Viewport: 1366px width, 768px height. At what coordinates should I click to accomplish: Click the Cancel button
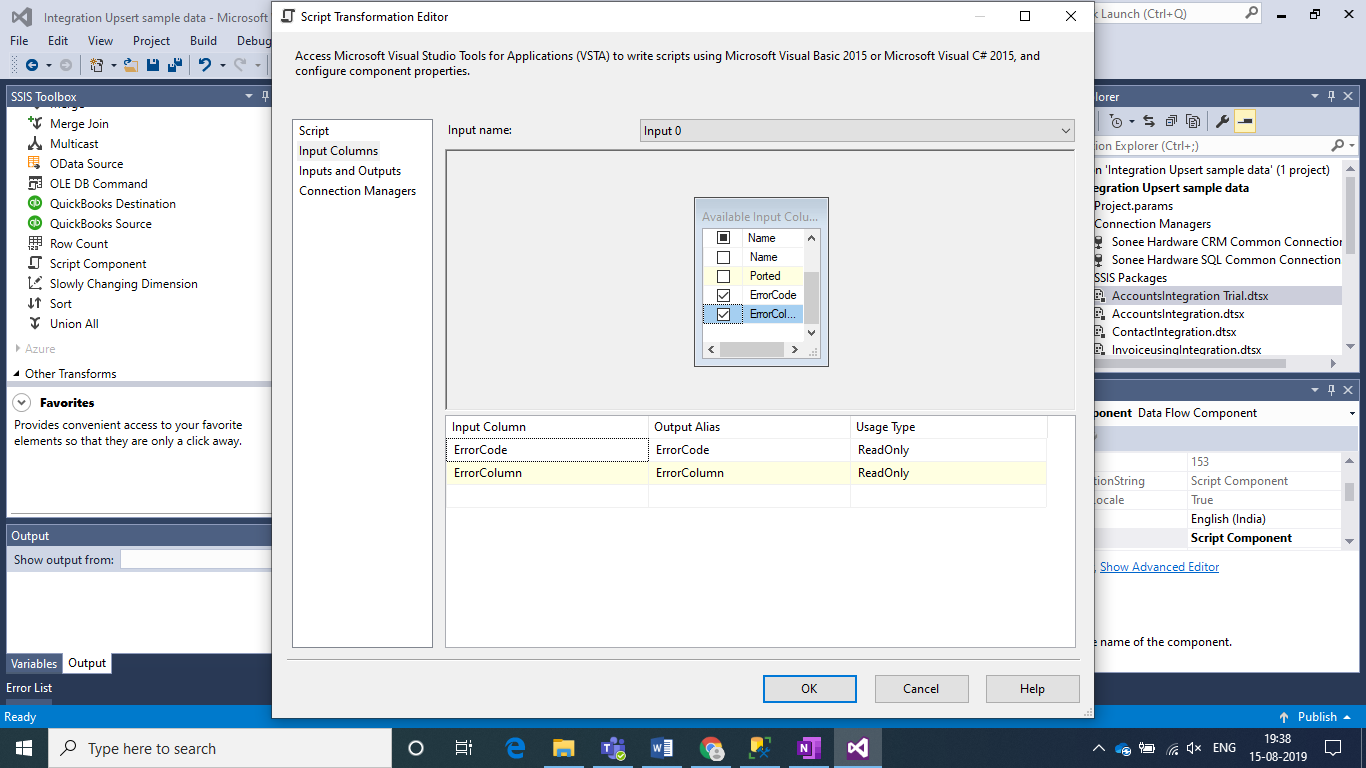point(921,688)
